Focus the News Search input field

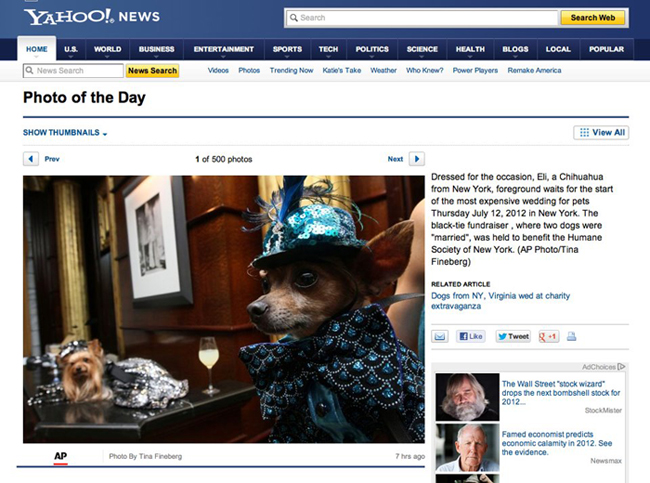(x=73, y=70)
